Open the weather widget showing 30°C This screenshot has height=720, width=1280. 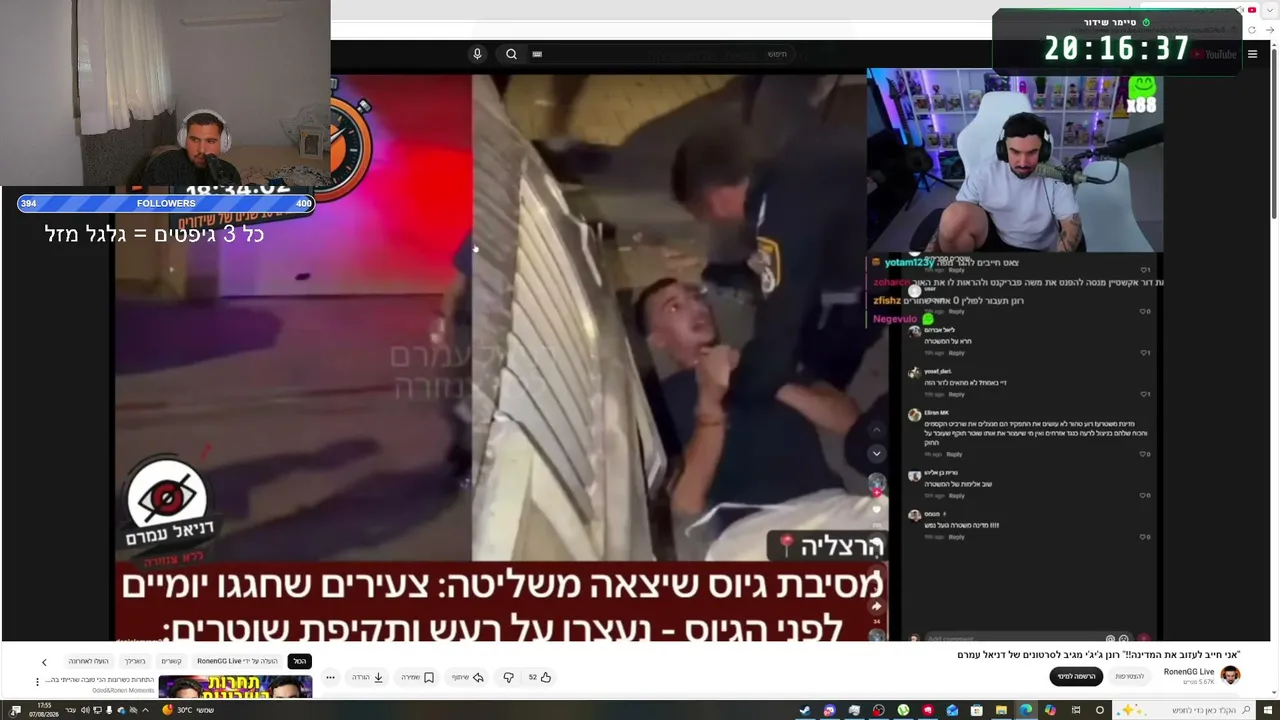pyautogui.click(x=188, y=710)
